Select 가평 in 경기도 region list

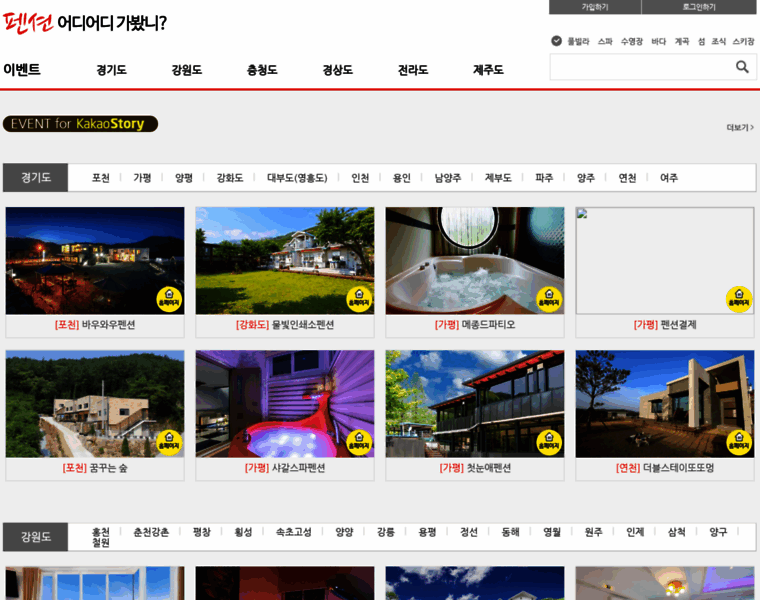(142, 178)
